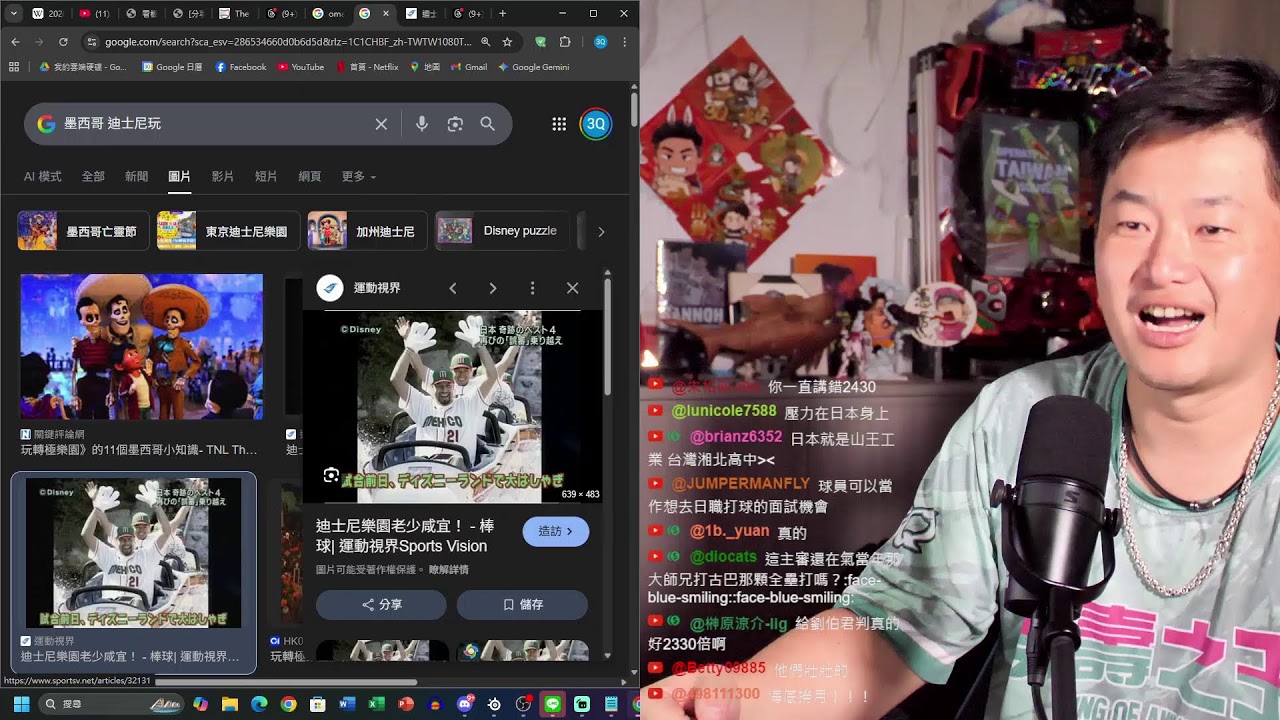Open Windows Start menu
This screenshot has height=720, width=1280.
point(21,704)
